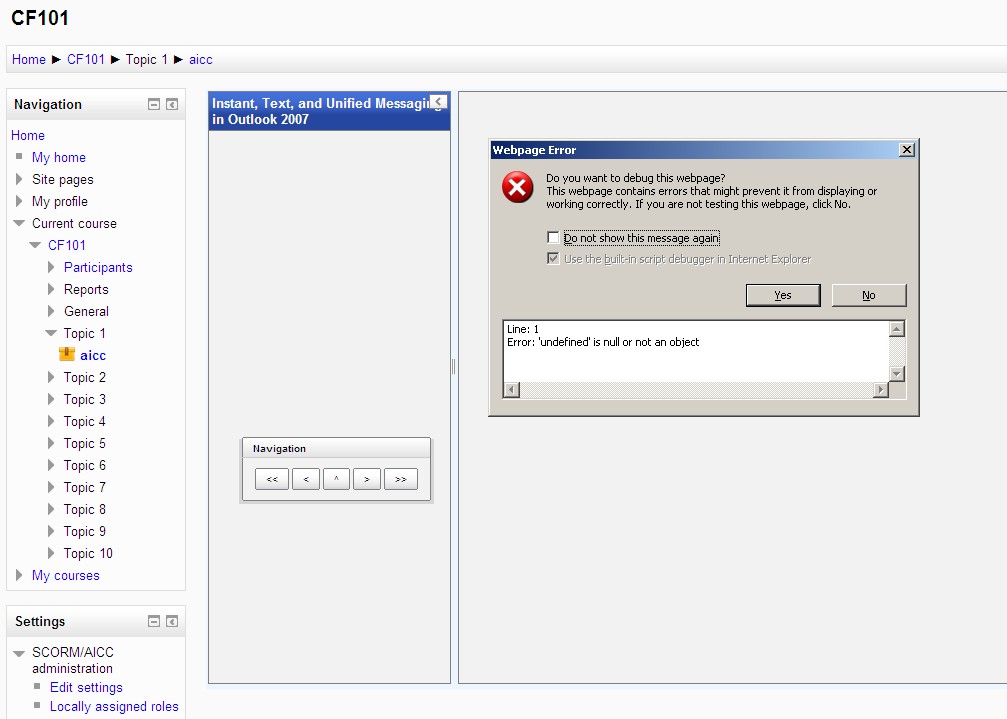Collapse SCORM/AICC administration node arrow
This screenshot has height=719, width=1007.
[19, 653]
